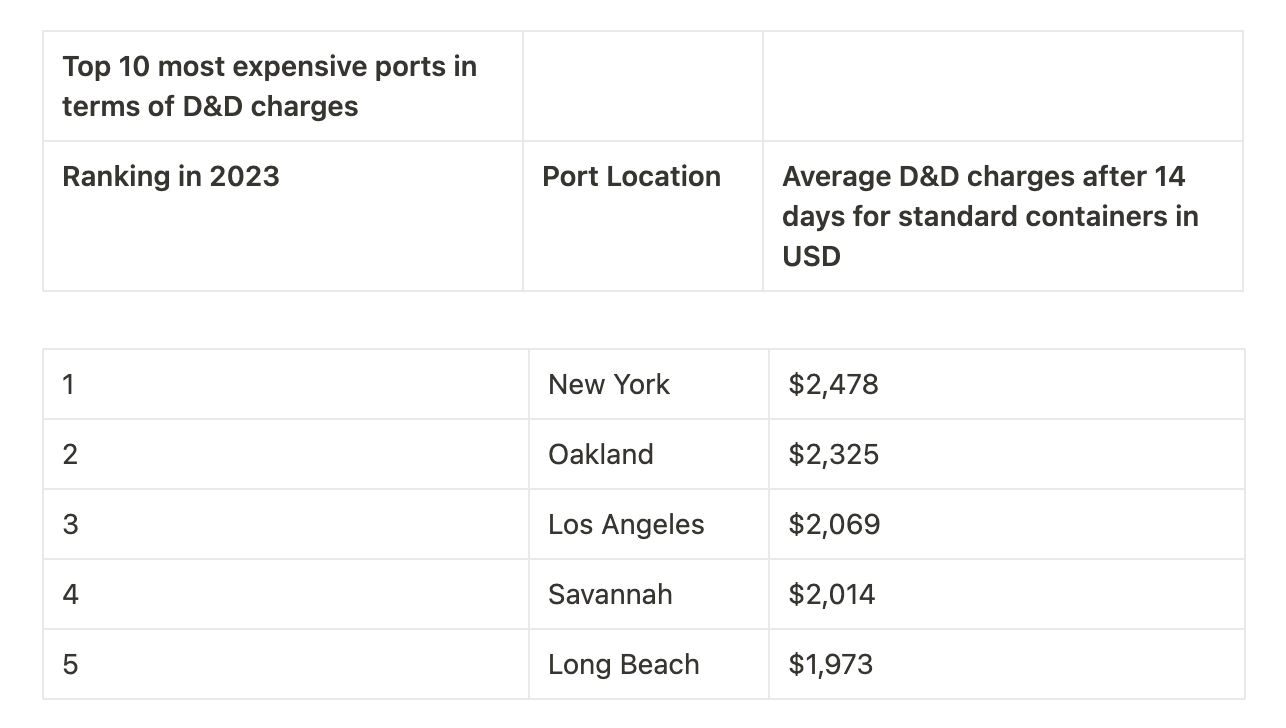1286x728 pixels.
Task: Click the "Port Location" column header
Action: [631, 177]
